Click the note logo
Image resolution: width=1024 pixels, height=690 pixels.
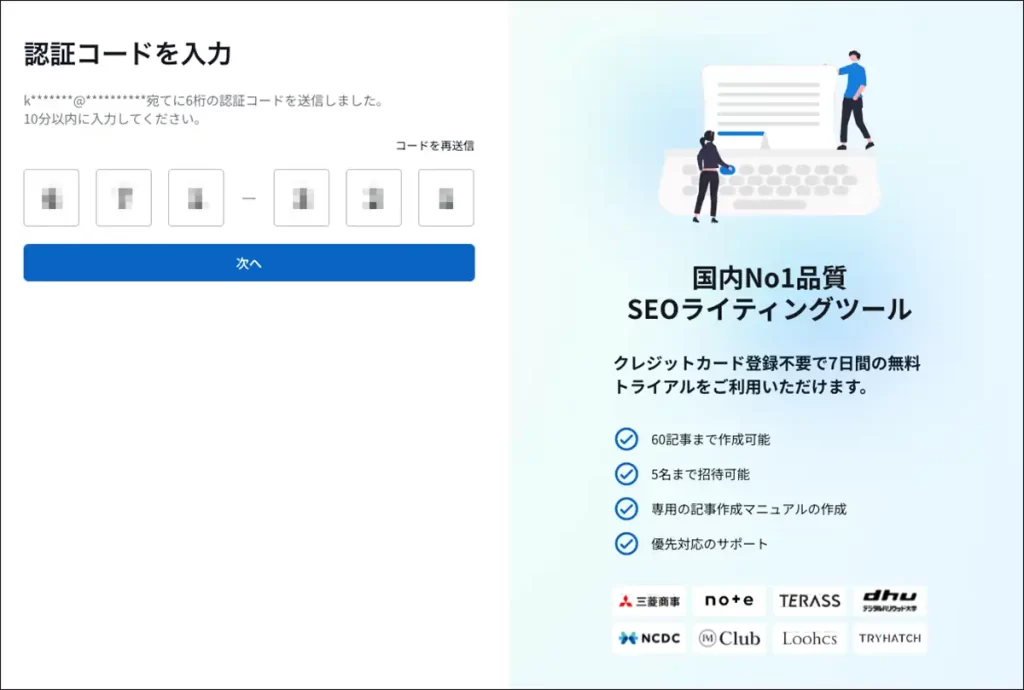[x=729, y=601]
